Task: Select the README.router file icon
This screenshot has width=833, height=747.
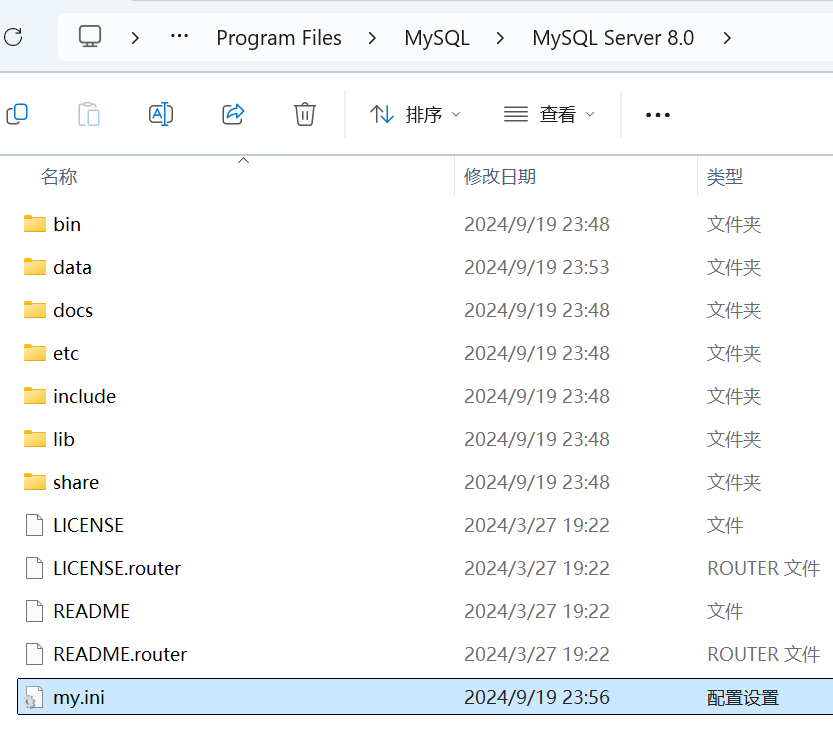Action: tap(35, 654)
